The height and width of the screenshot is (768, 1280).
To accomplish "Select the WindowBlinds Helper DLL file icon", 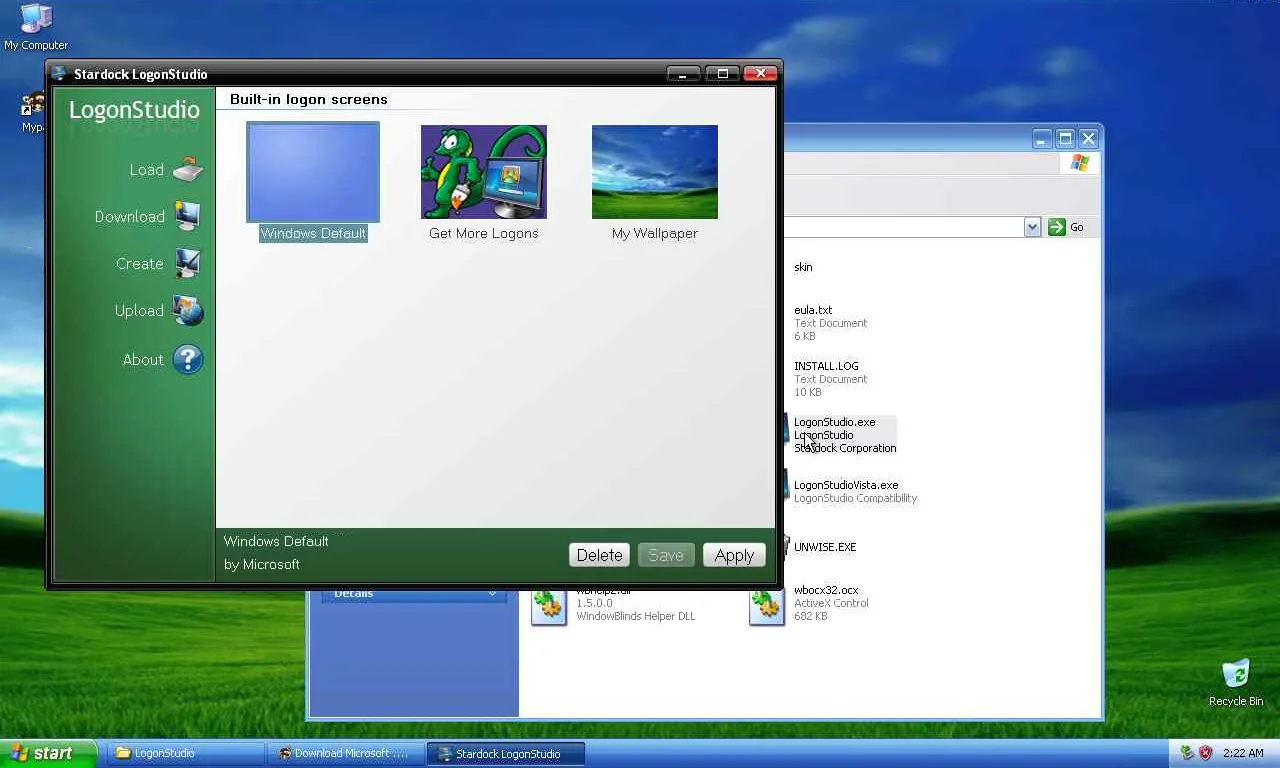I will pos(549,606).
